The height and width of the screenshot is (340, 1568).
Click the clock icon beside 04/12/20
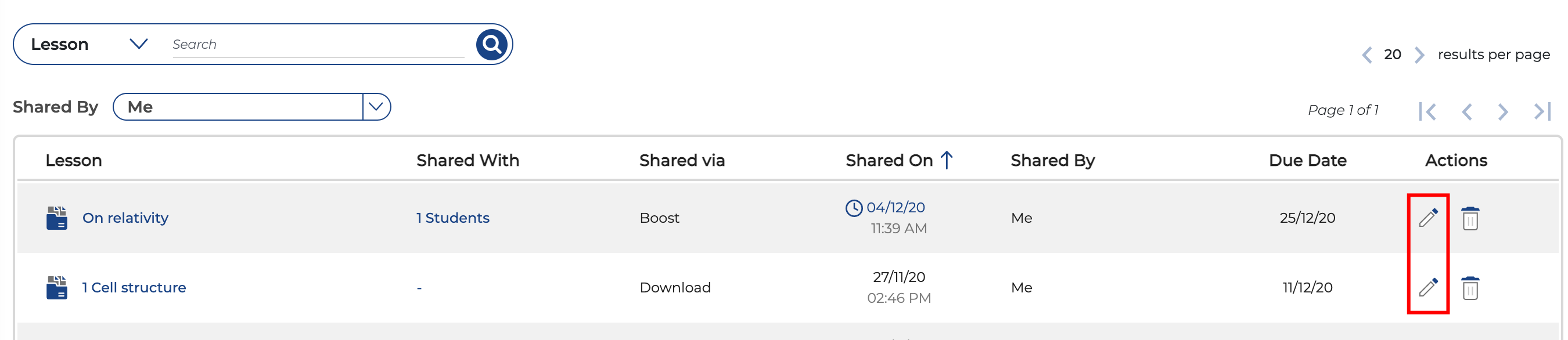click(853, 208)
